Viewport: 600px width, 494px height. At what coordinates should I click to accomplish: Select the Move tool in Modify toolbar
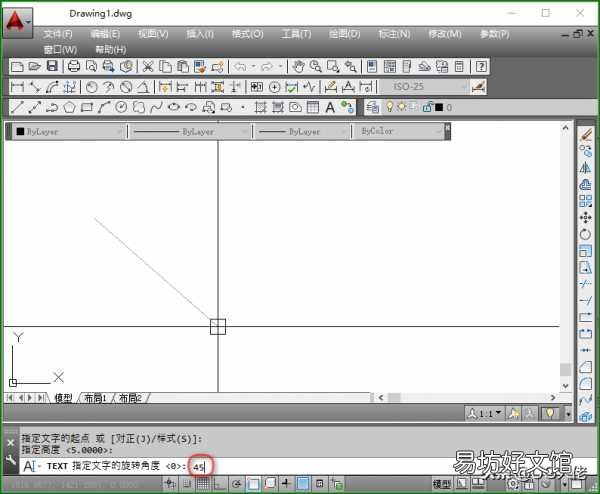(585, 218)
